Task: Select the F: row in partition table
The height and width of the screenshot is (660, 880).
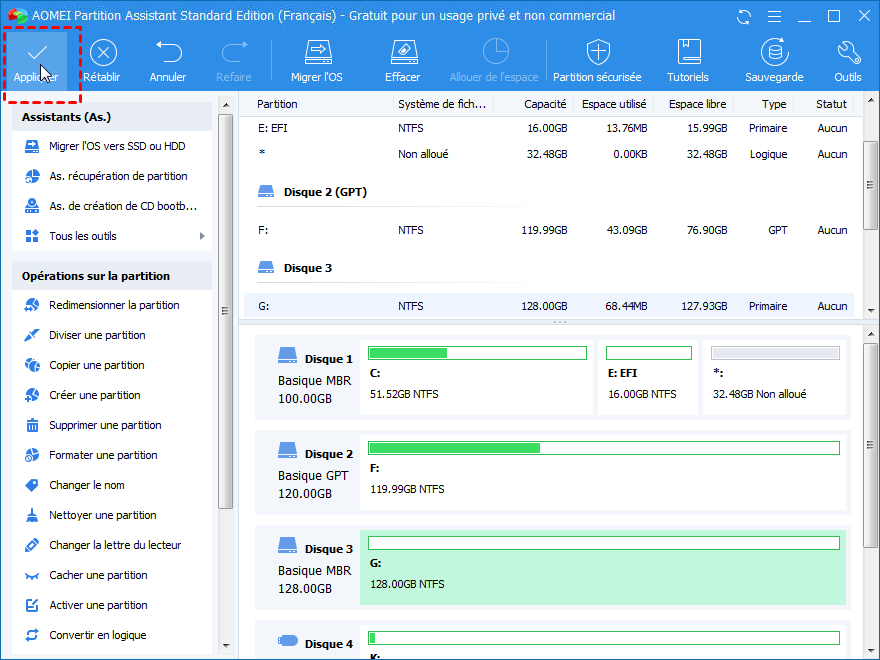Action: coord(548,230)
